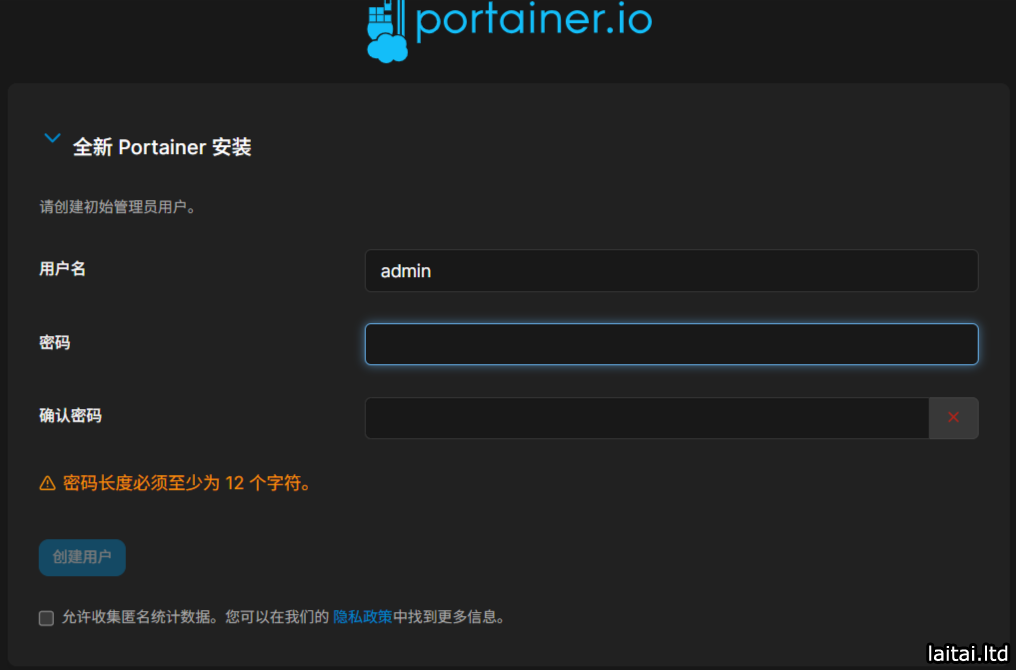Focus the 密码 input field
The image size is (1016, 670).
pyautogui.click(x=670, y=344)
